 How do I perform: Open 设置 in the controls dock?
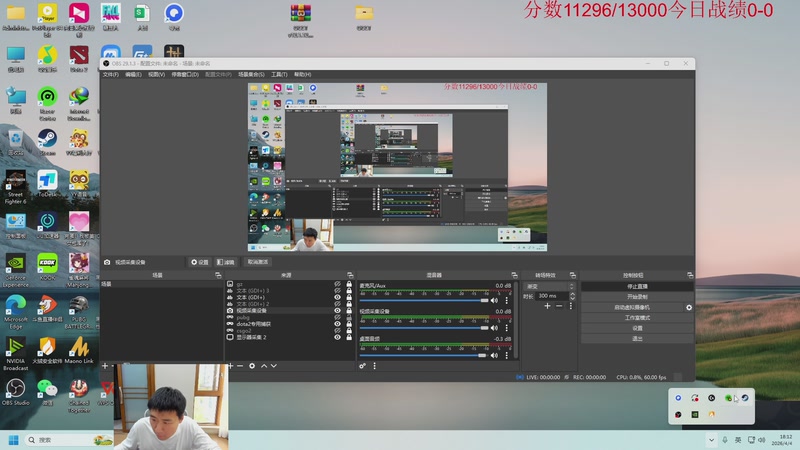coord(637,328)
